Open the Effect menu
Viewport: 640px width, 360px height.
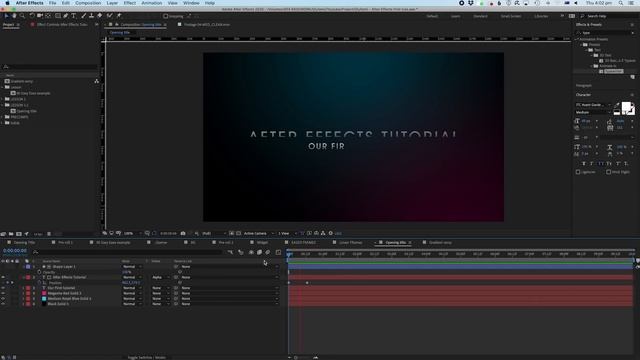pyautogui.click(x=130, y=3)
